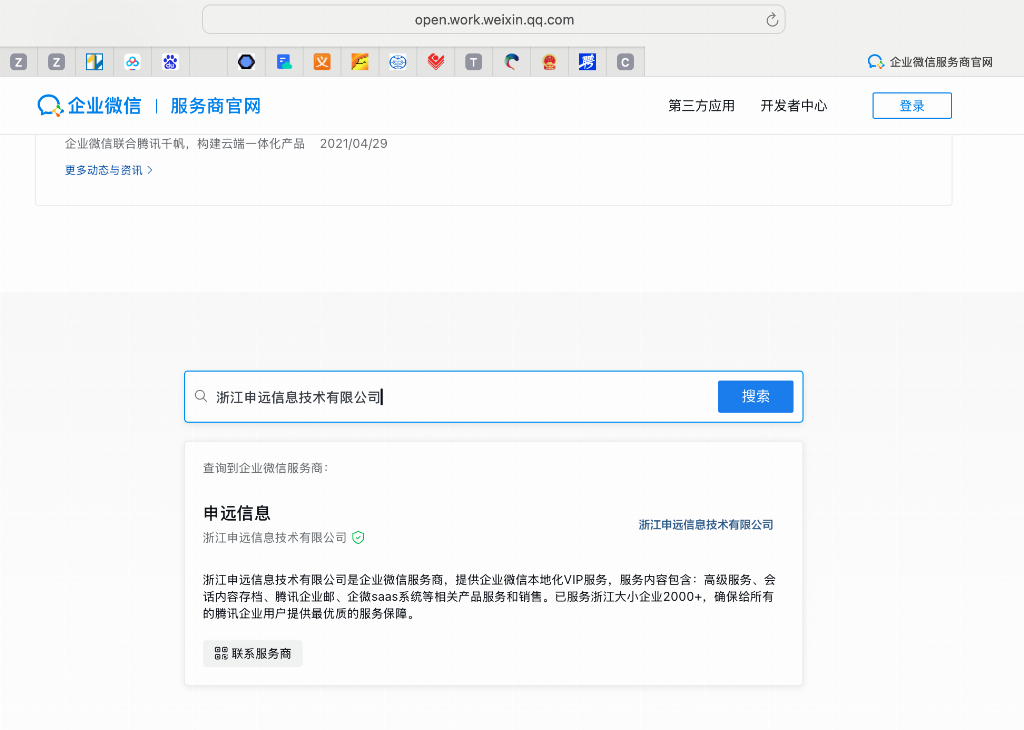Viewport: 1024px width, 730px height.
Task: Select the gray C letter tab
Action: coord(625,62)
